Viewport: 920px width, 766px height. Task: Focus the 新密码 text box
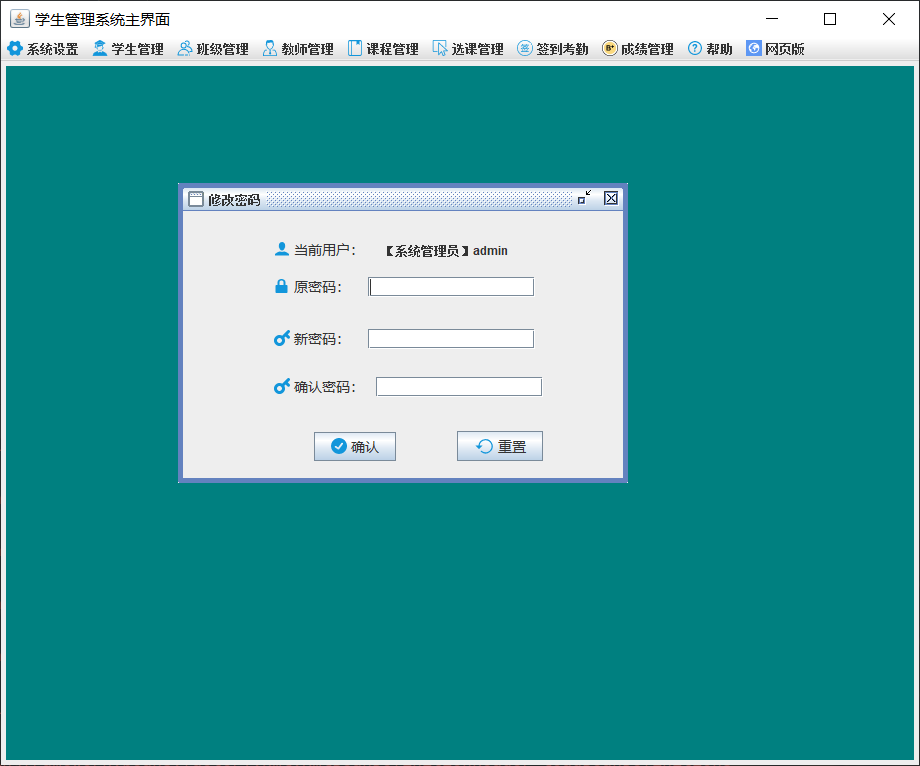coord(450,338)
